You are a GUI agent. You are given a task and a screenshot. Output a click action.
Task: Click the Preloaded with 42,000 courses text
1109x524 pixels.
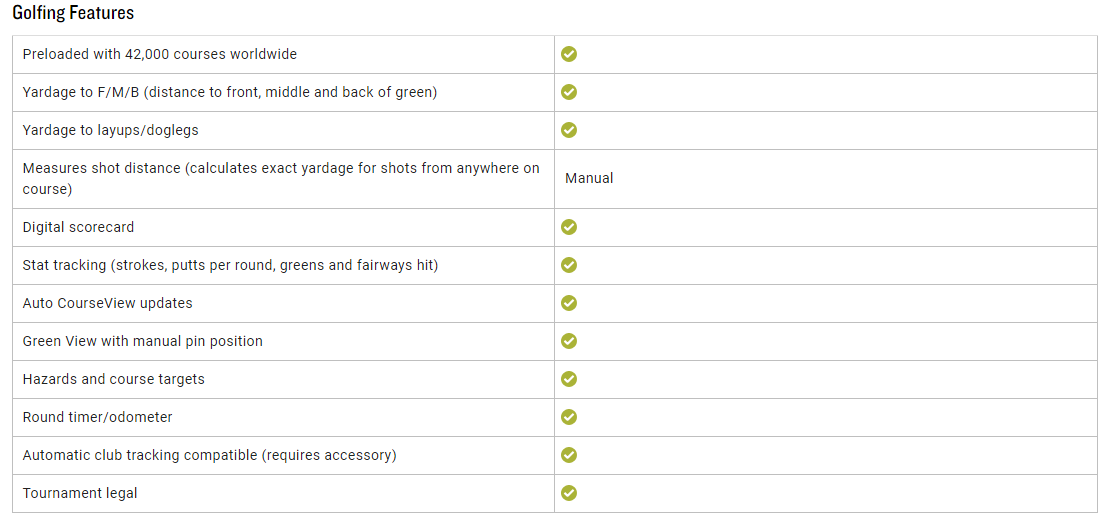point(160,54)
